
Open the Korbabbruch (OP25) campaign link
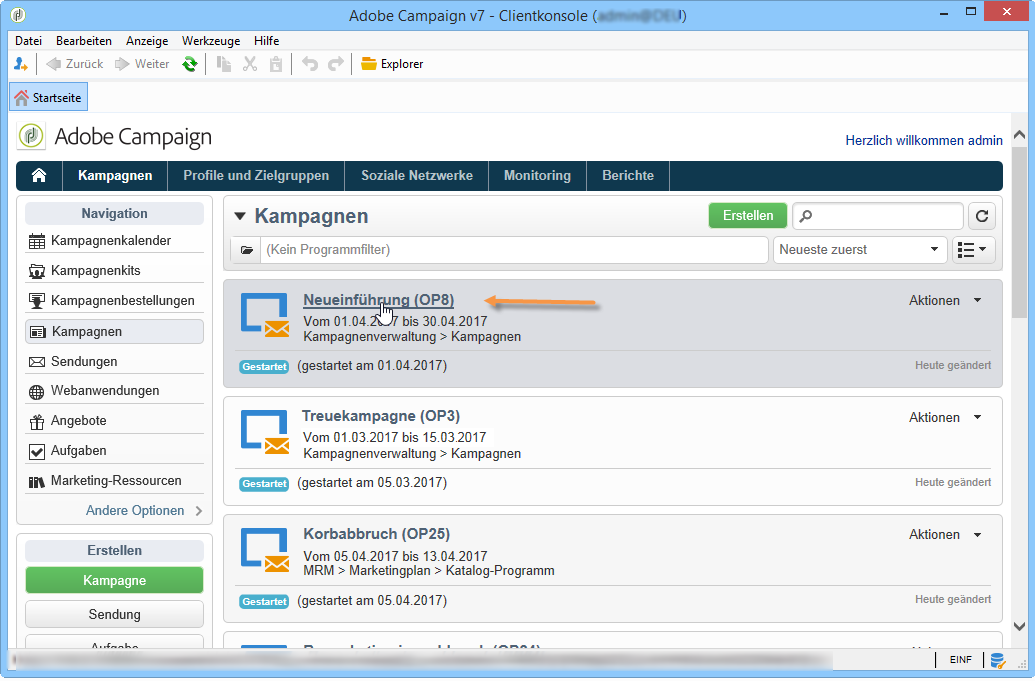tap(376, 534)
